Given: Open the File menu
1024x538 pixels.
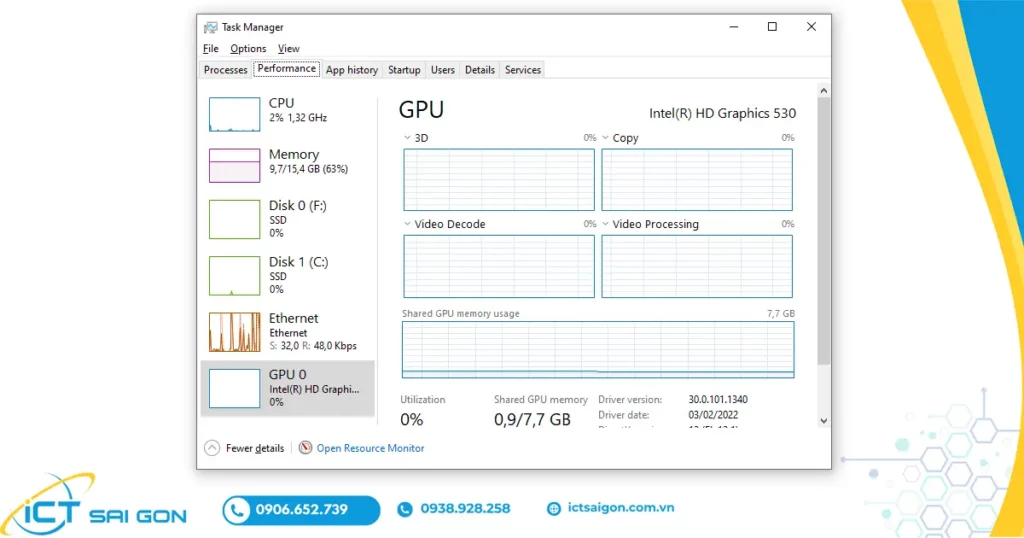Looking at the screenshot, I should pos(210,48).
